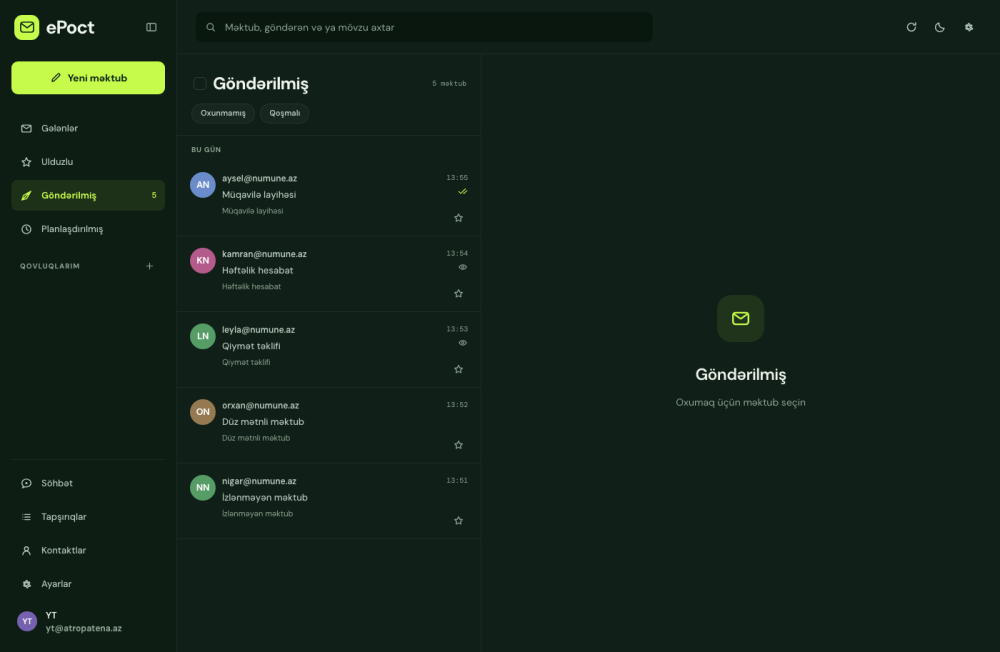Open the Kontaktlar contacts section

click(x=88, y=551)
